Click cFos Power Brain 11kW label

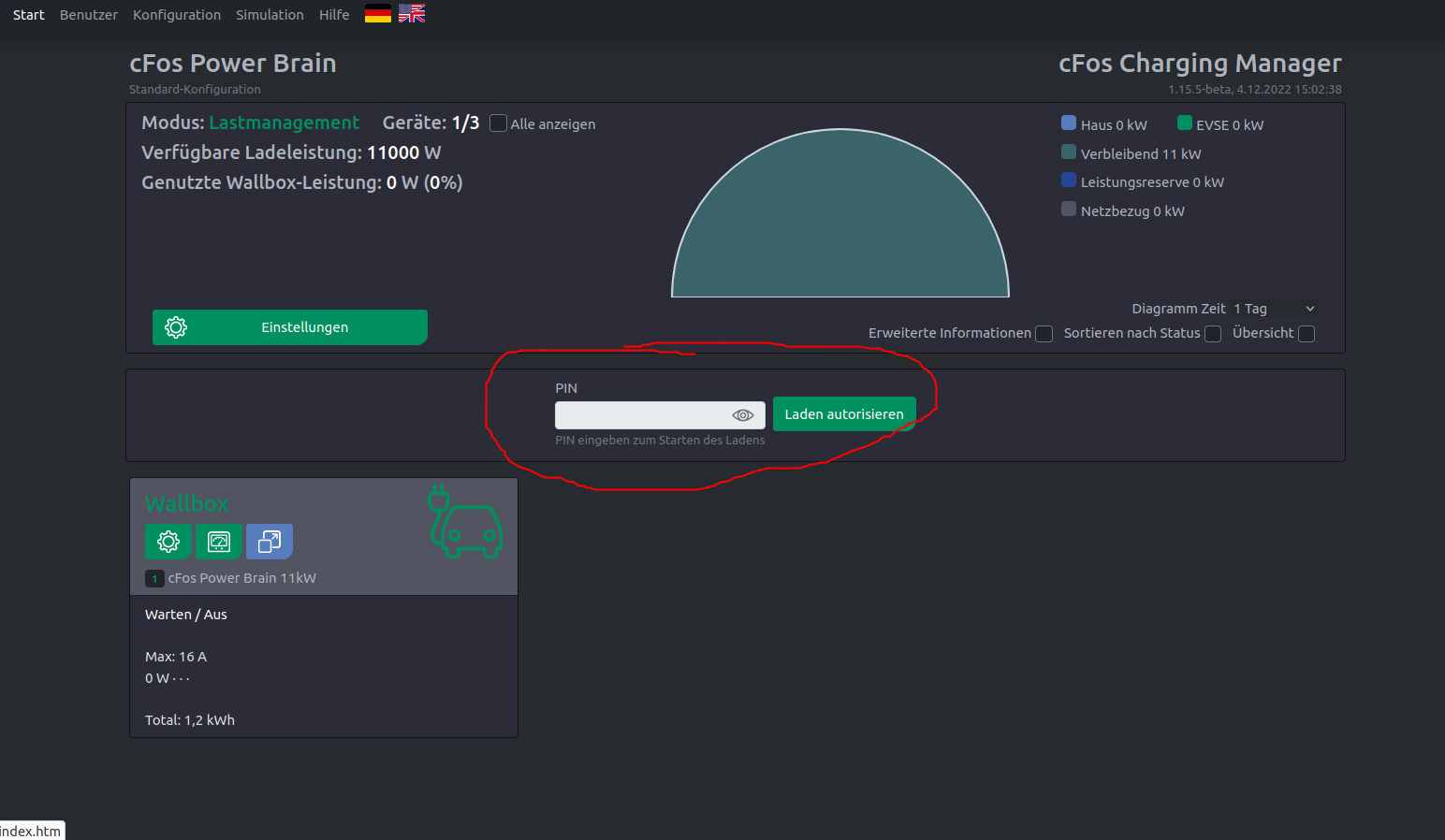242,578
